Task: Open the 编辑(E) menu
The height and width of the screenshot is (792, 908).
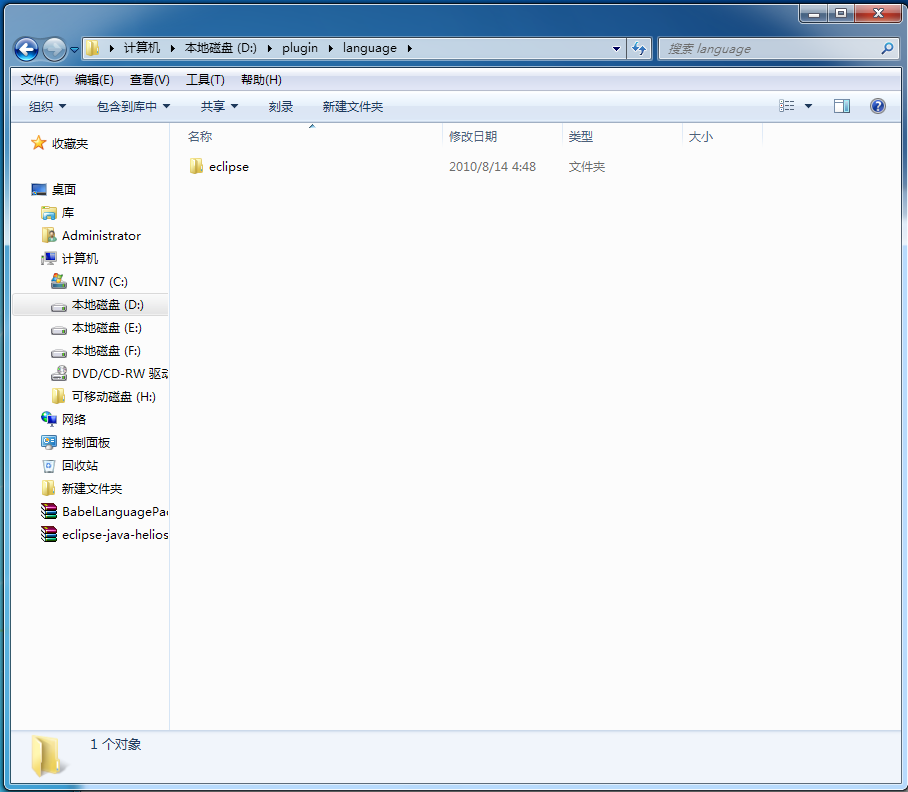Action: [x=94, y=80]
